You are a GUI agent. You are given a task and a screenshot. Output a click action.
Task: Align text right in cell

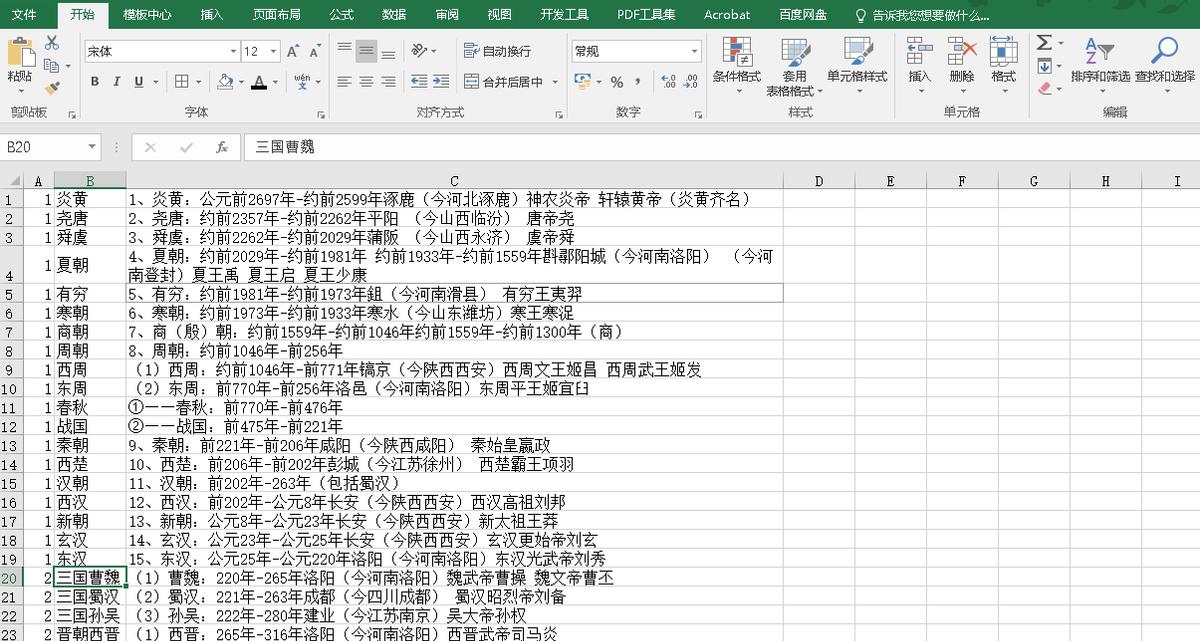pos(388,82)
